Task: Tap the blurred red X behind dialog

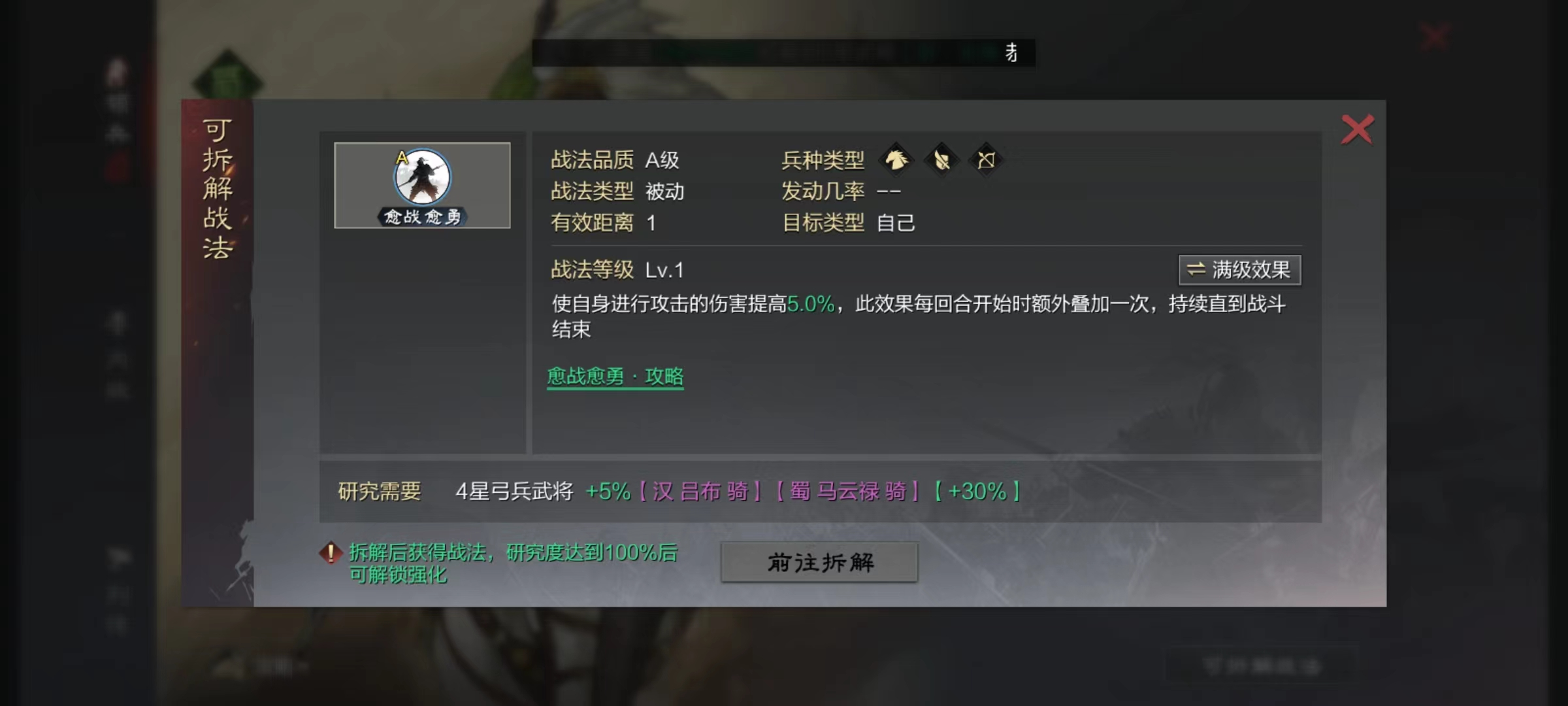Action: point(1435,37)
